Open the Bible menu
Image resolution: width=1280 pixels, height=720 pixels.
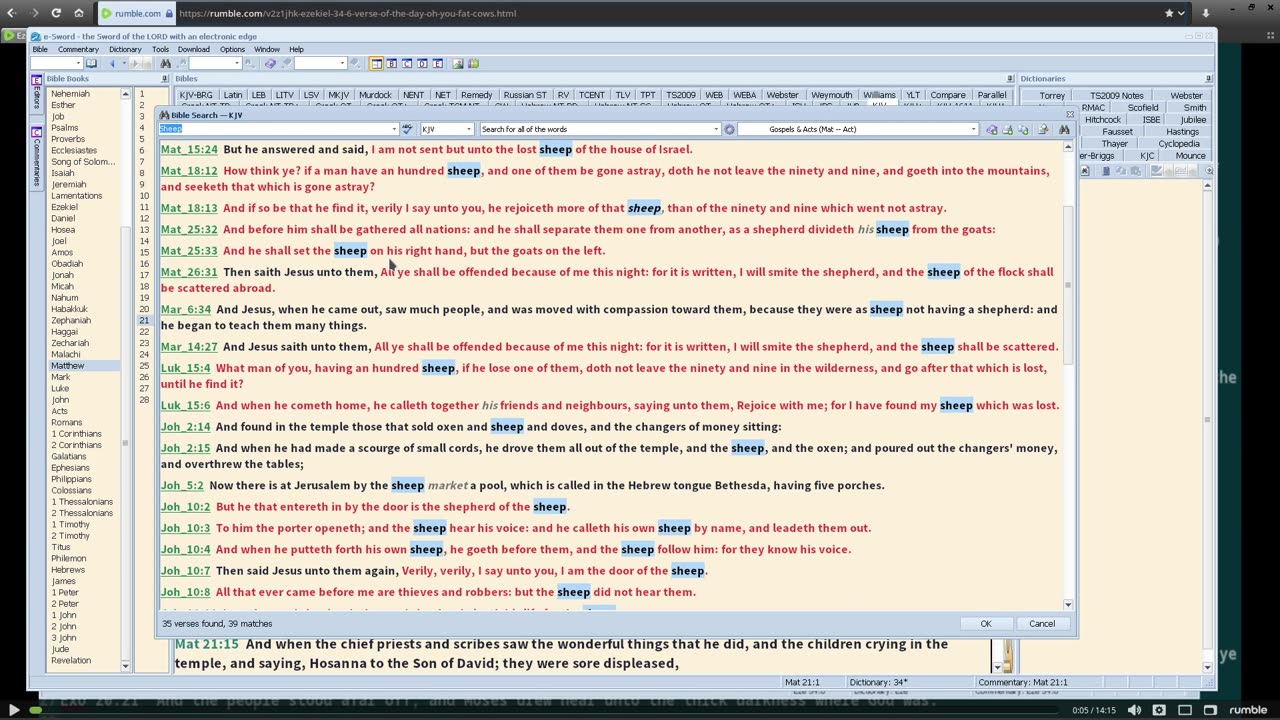pos(40,49)
